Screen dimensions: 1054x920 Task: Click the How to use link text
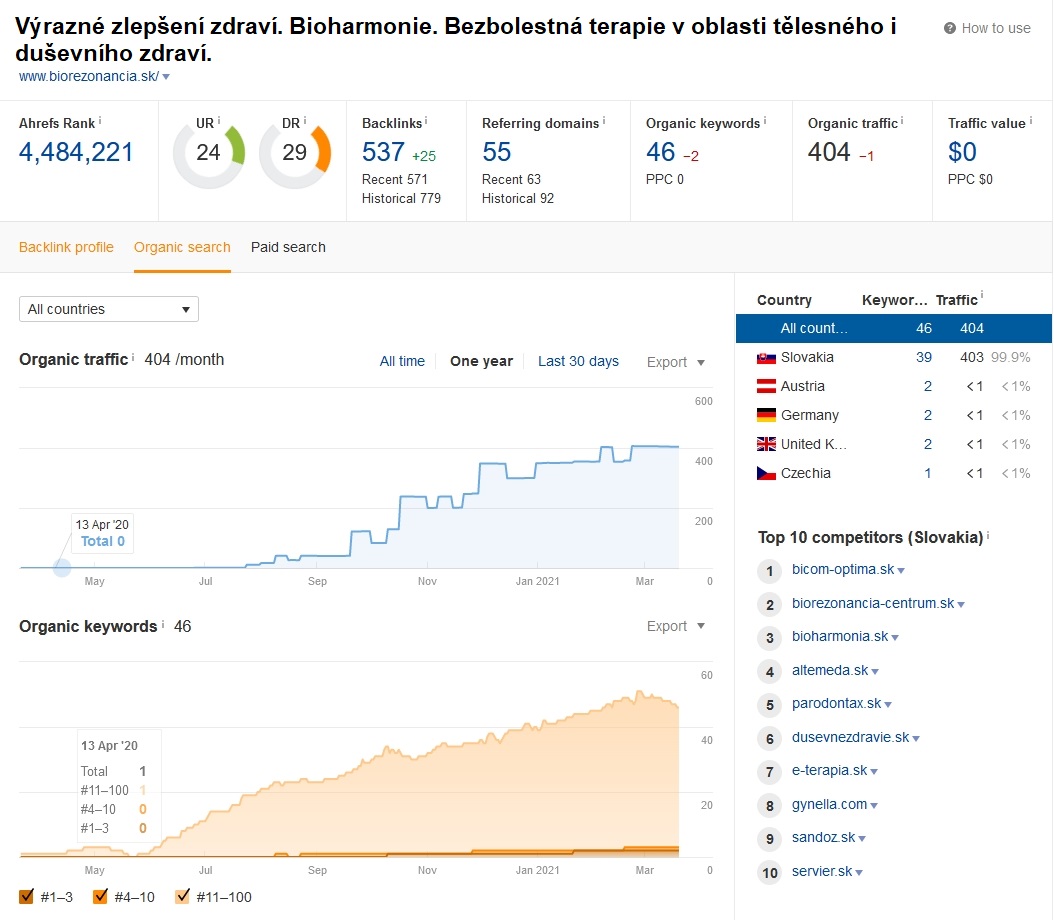click(x=996, y=28)
